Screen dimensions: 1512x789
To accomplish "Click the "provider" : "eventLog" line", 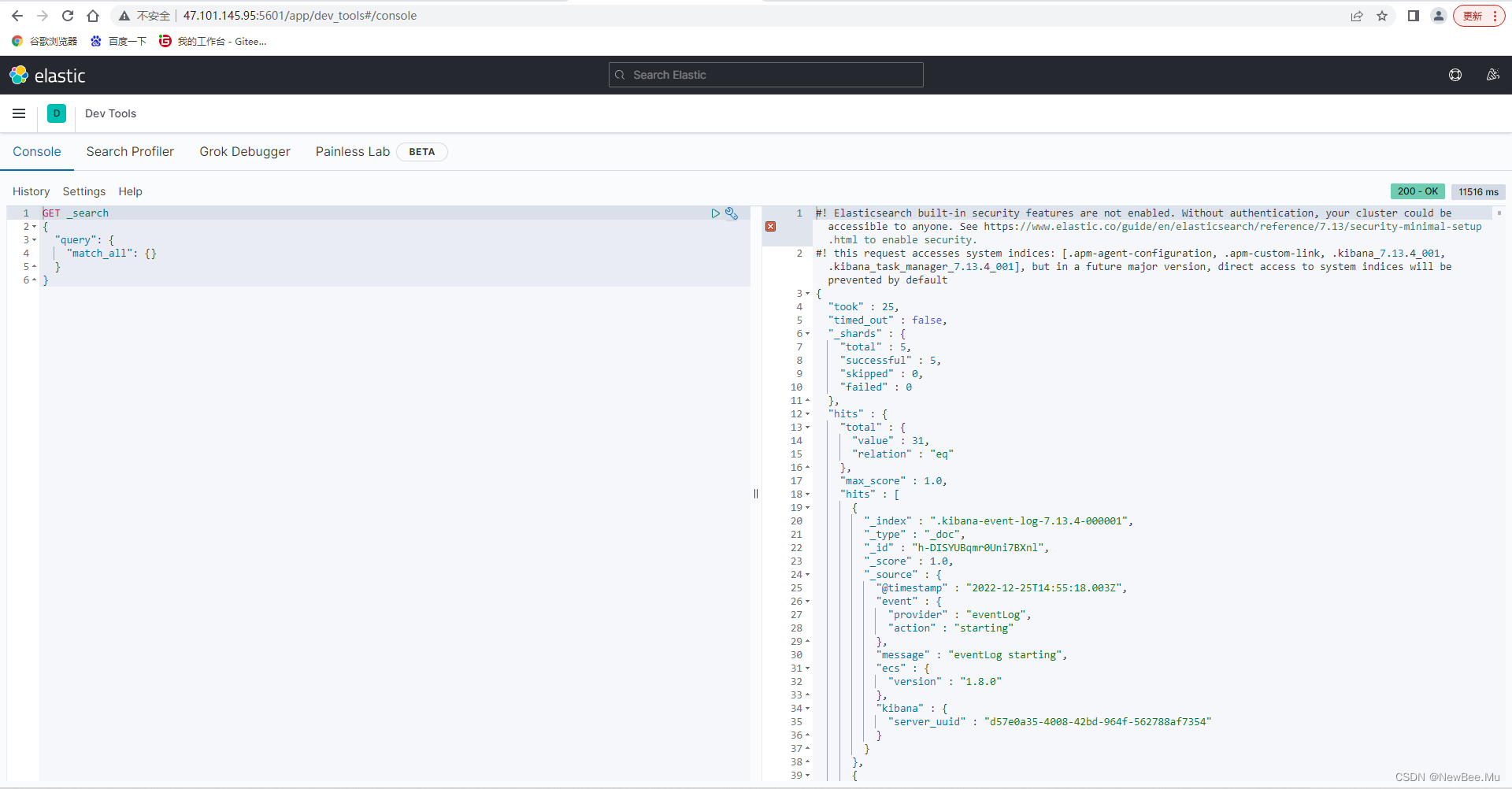I will pyautogui.click(x=960, y=615).
